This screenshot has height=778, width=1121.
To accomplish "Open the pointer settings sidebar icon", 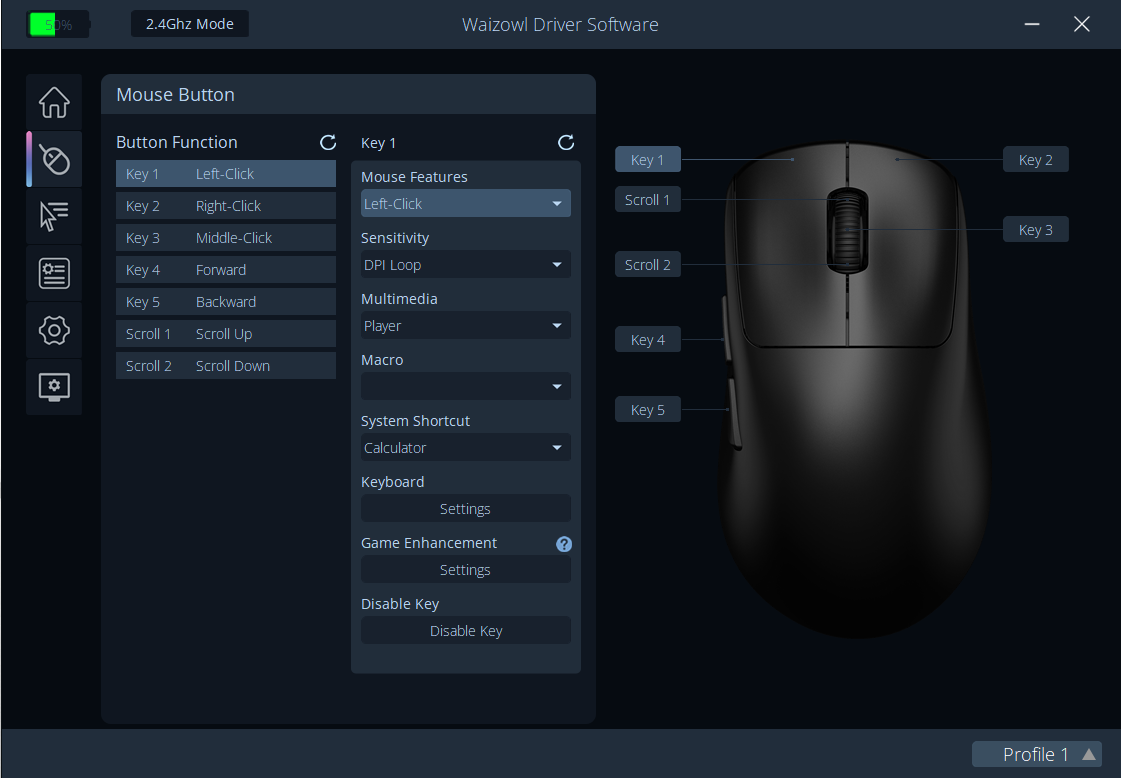I will 54,216.
